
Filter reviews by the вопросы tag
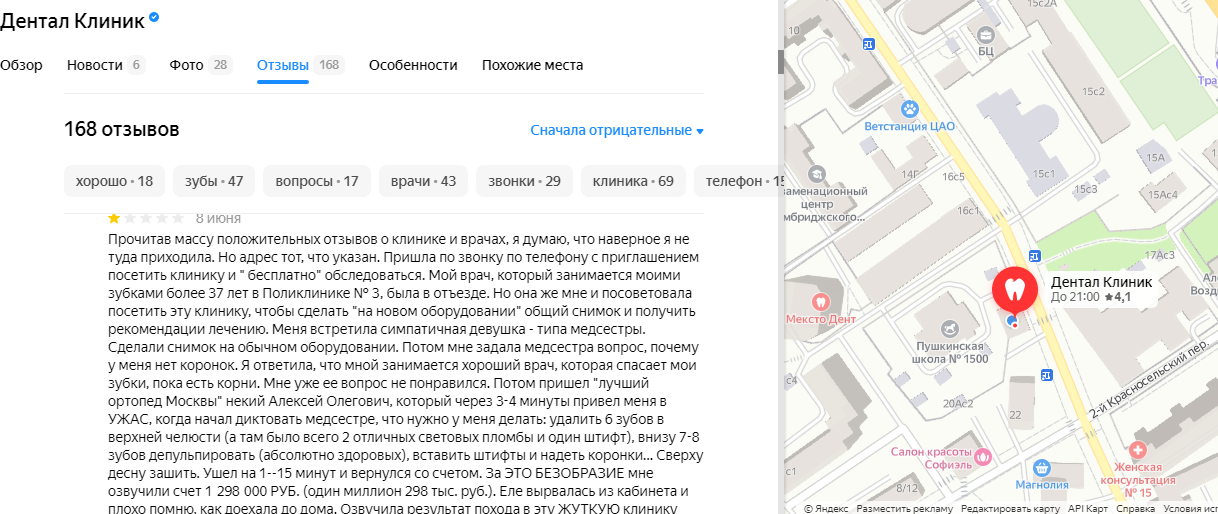point(317,181)
